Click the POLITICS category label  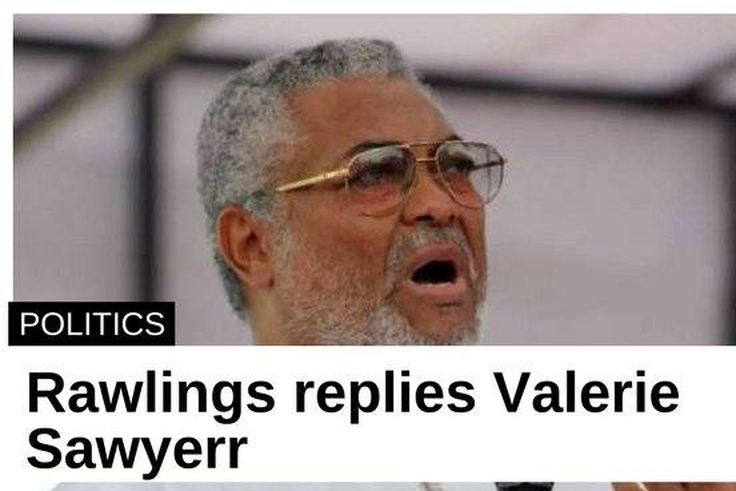(x=92, y=324)
